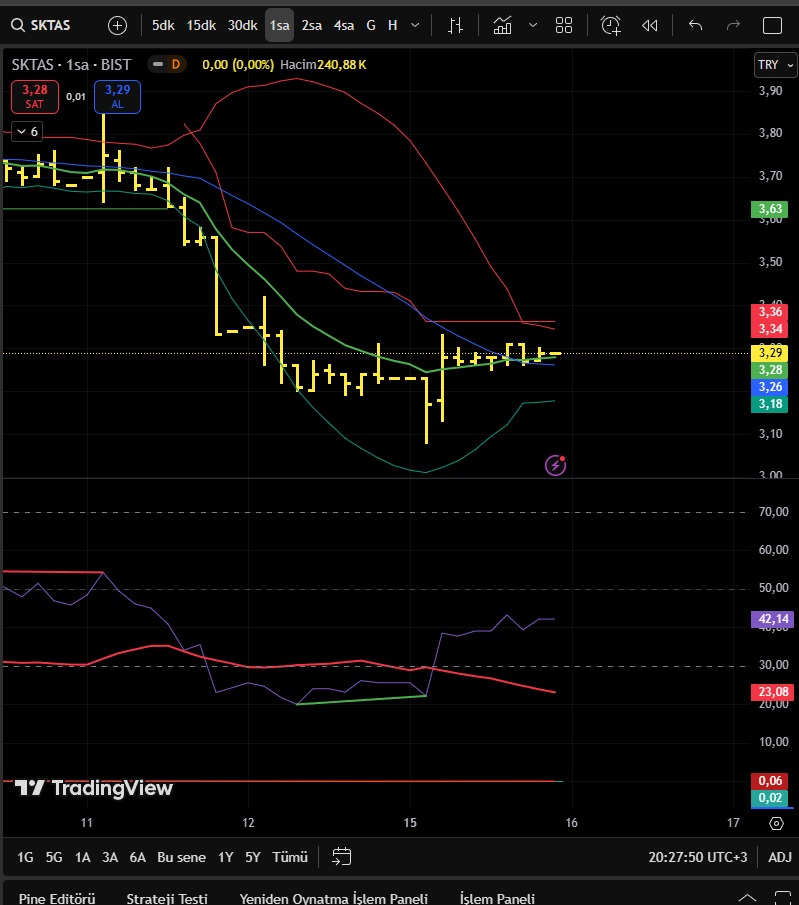The image size is (799, 905).
Task: Open the İşlem Paneli tab
Action: point(497,898)
